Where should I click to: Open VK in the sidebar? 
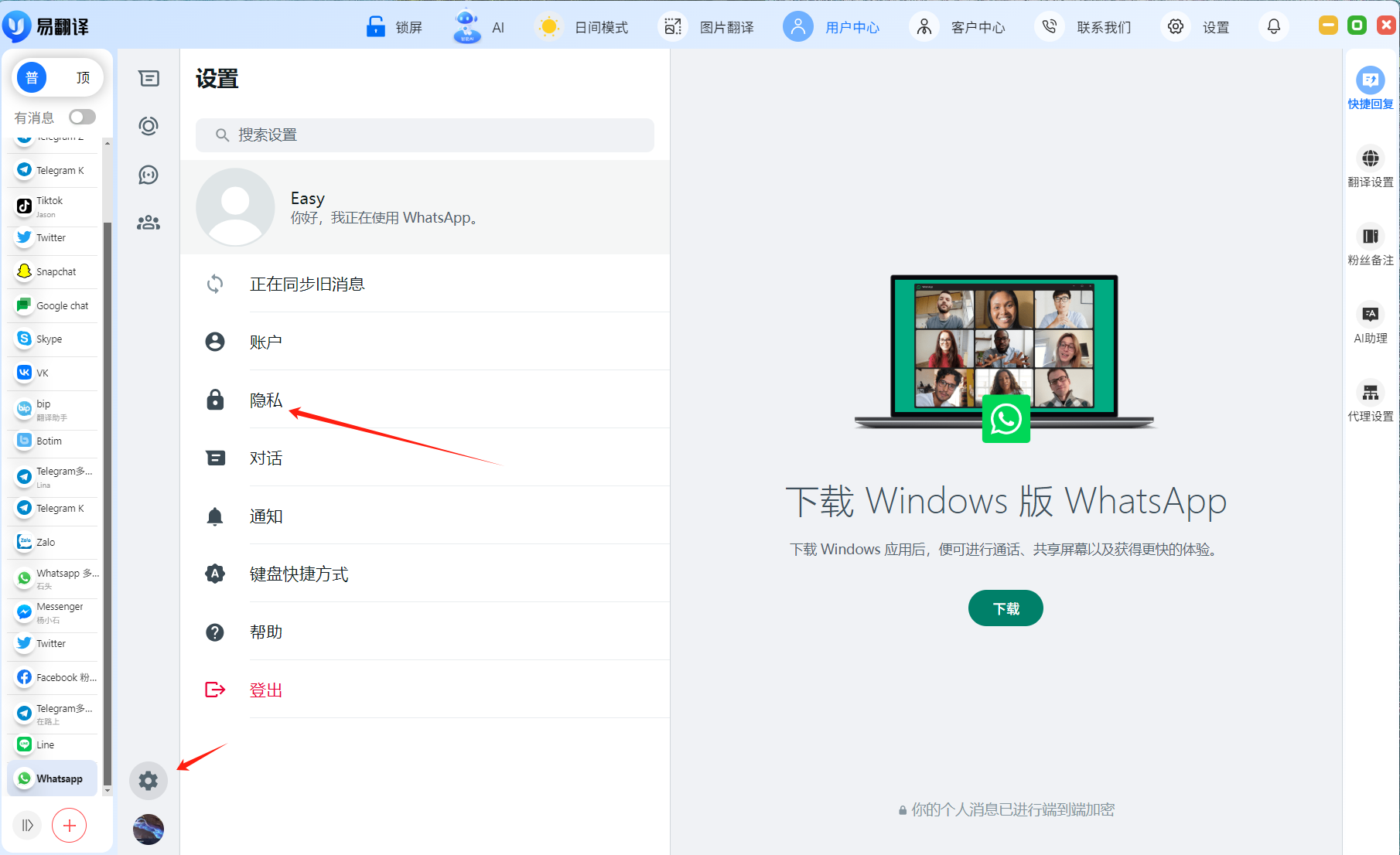pos(53,373)
